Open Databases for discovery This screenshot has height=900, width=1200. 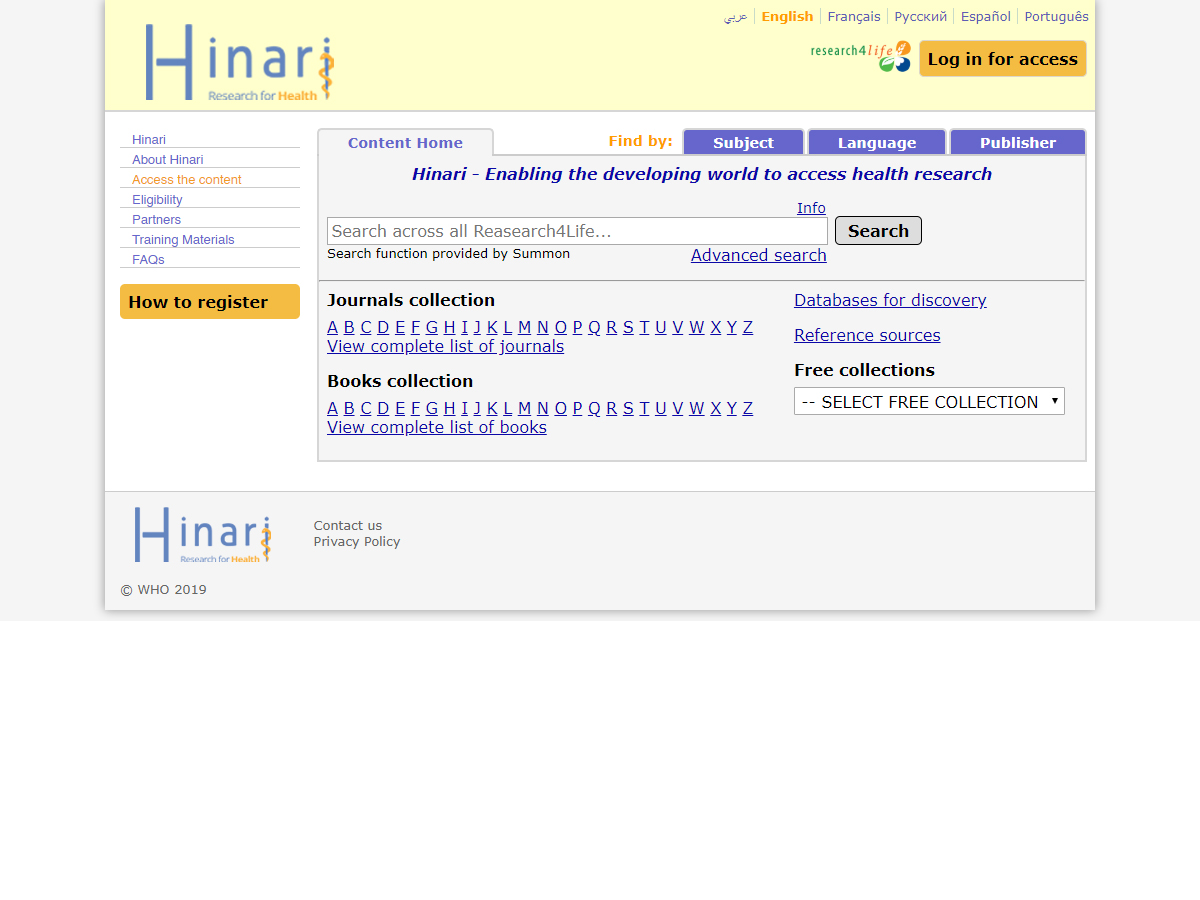(889, 300)
